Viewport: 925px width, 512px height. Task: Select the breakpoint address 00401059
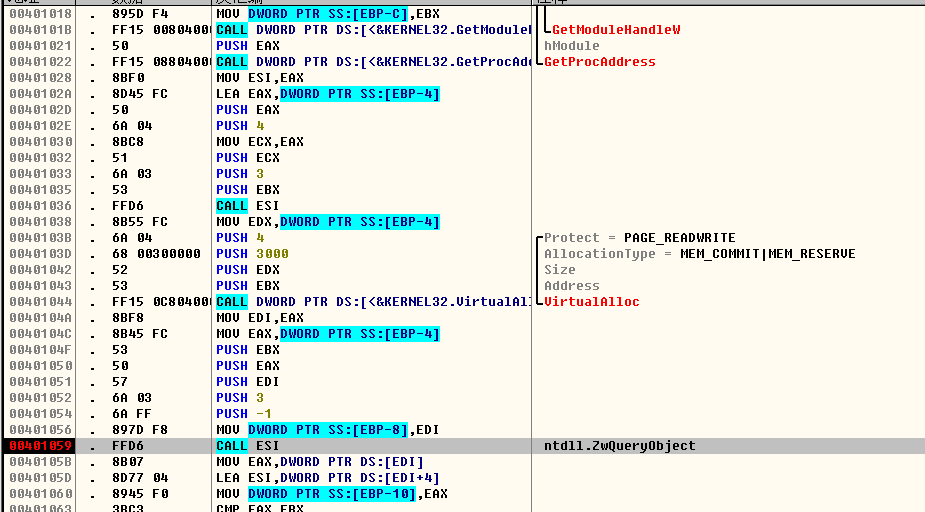tap(40, 446)
